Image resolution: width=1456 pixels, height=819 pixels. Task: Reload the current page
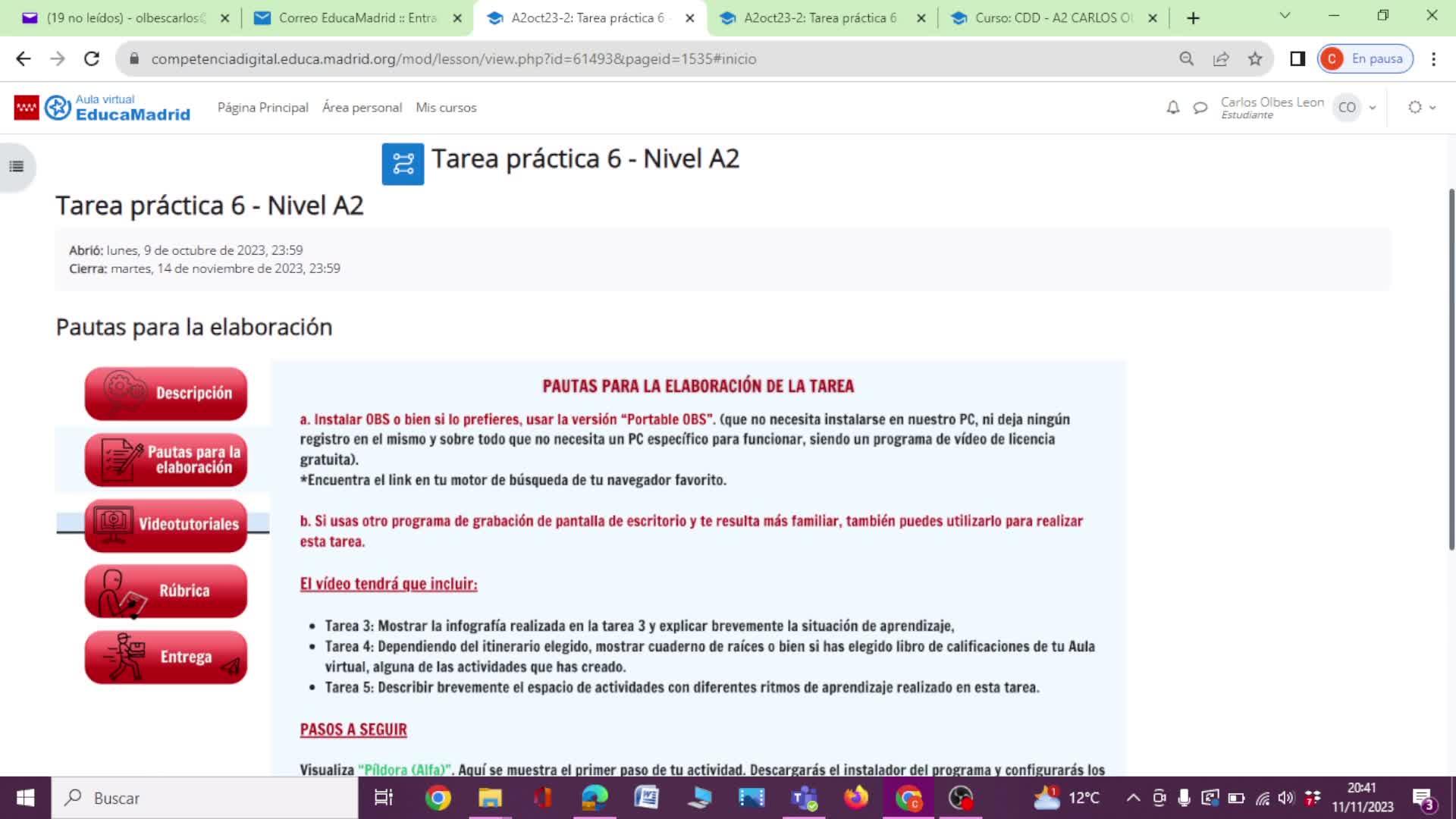(92, 59)
